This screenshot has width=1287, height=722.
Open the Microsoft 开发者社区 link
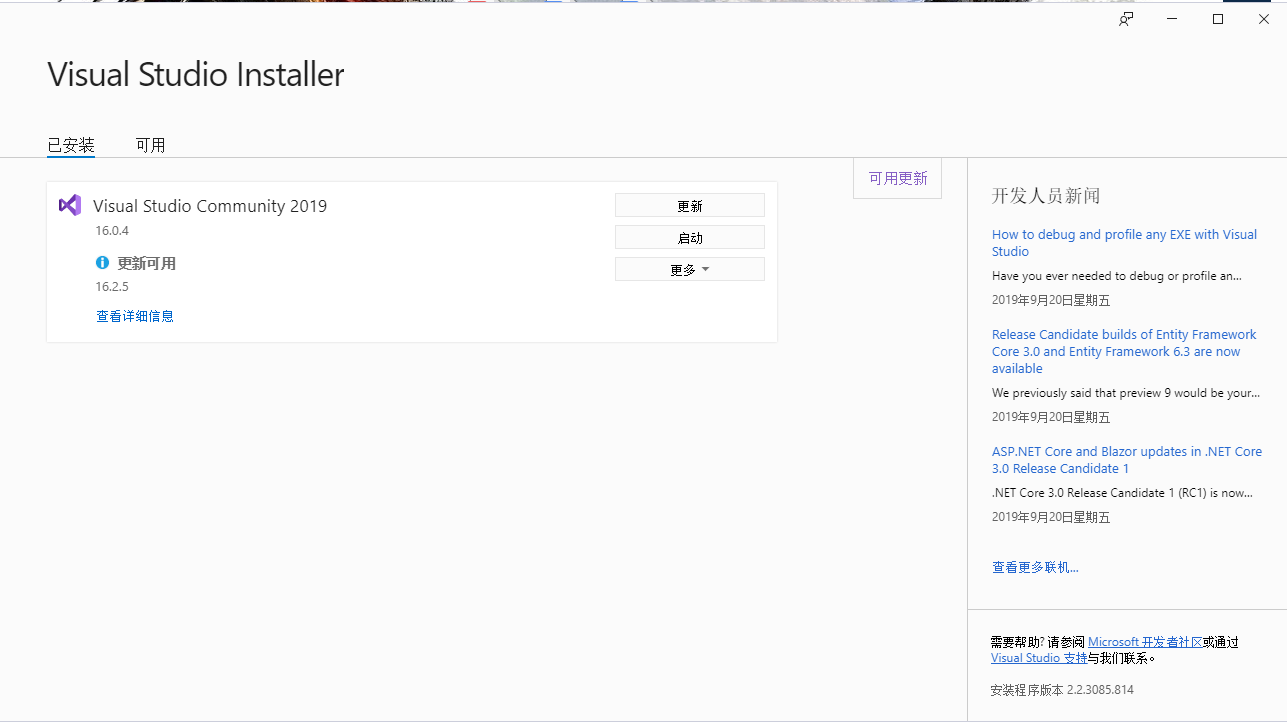click(1145, 642)
